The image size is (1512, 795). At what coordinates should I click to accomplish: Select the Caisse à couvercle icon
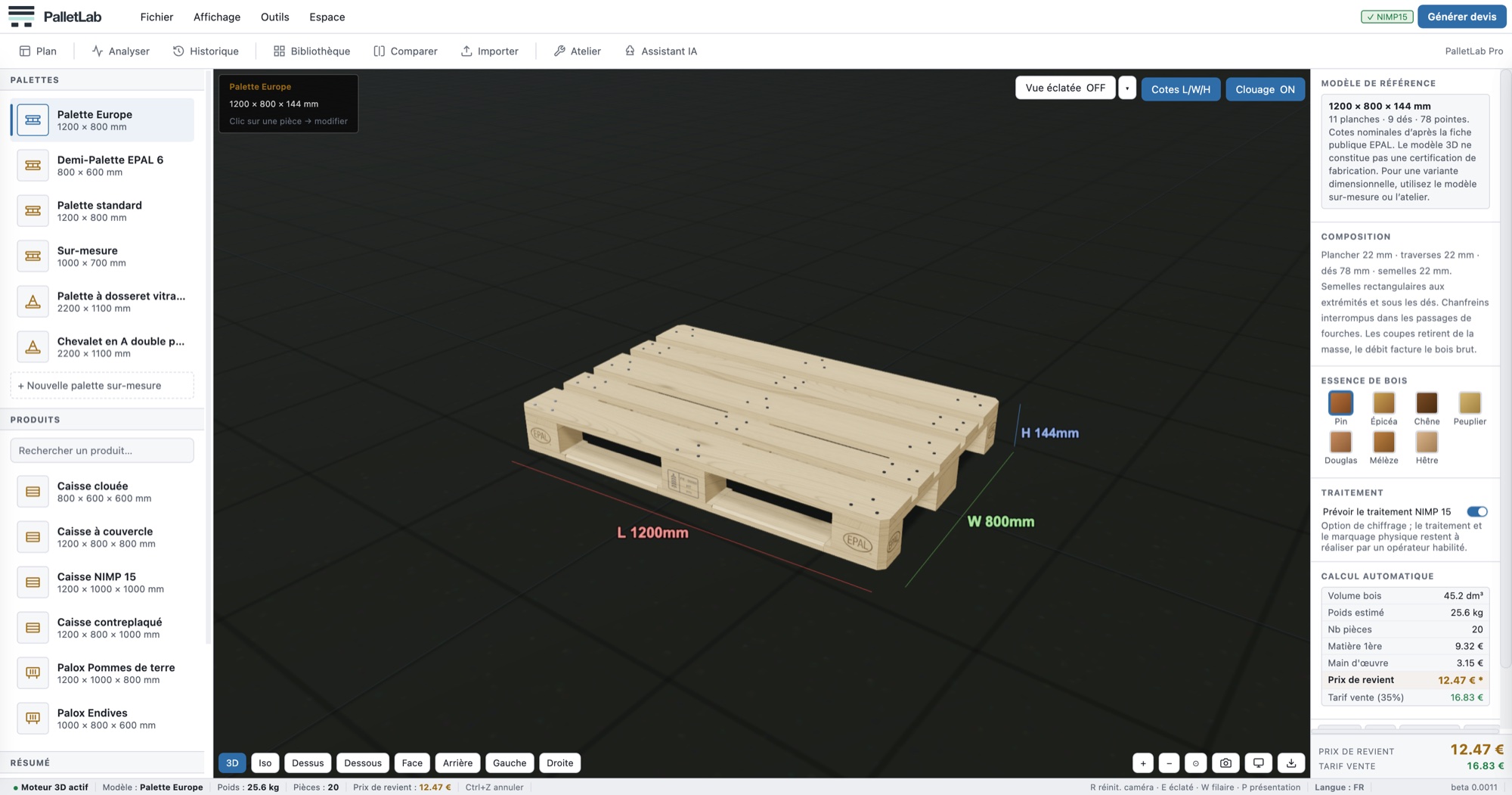[33, 537]
